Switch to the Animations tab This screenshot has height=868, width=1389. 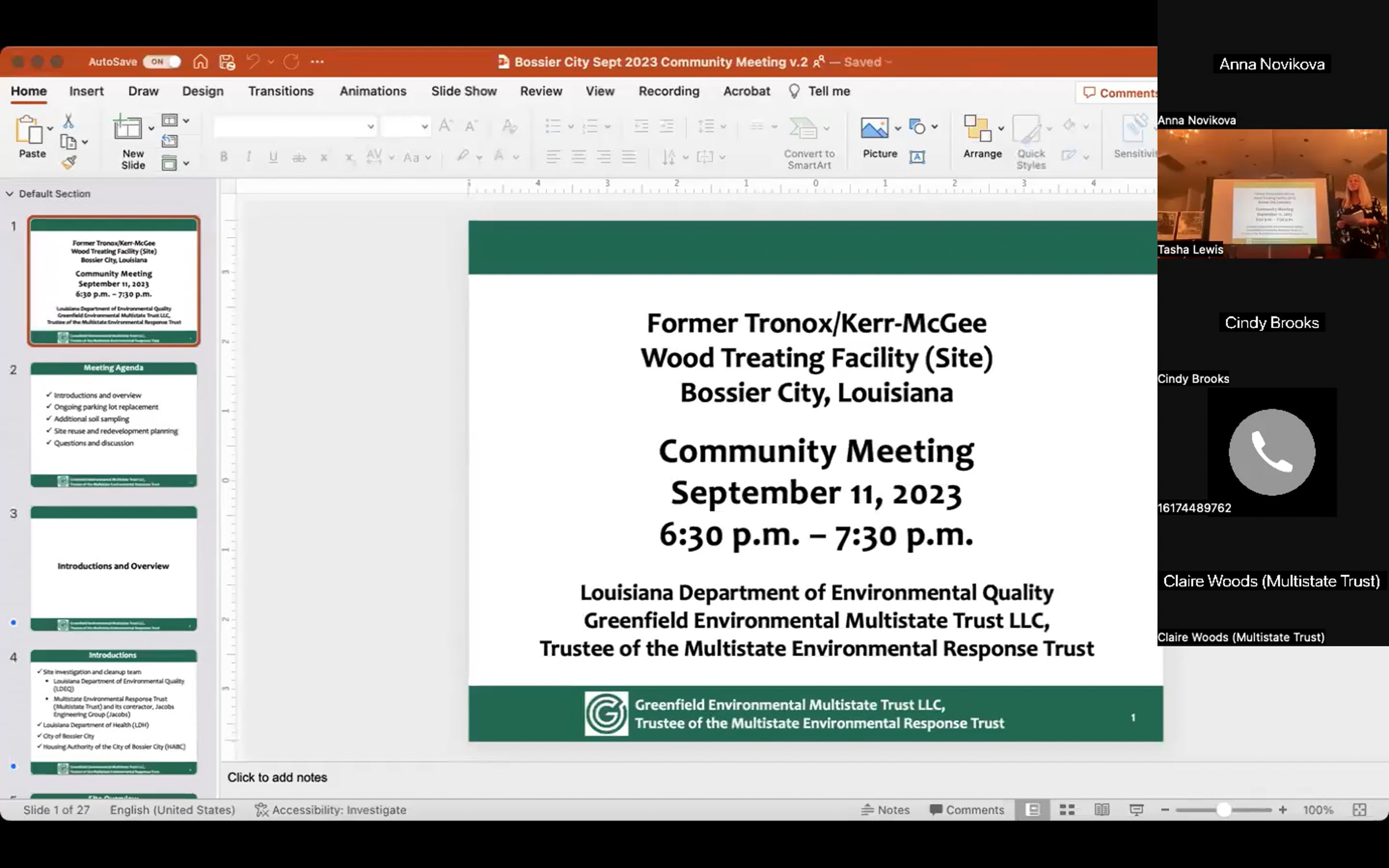pyautogui.click(x=373, y=91)
